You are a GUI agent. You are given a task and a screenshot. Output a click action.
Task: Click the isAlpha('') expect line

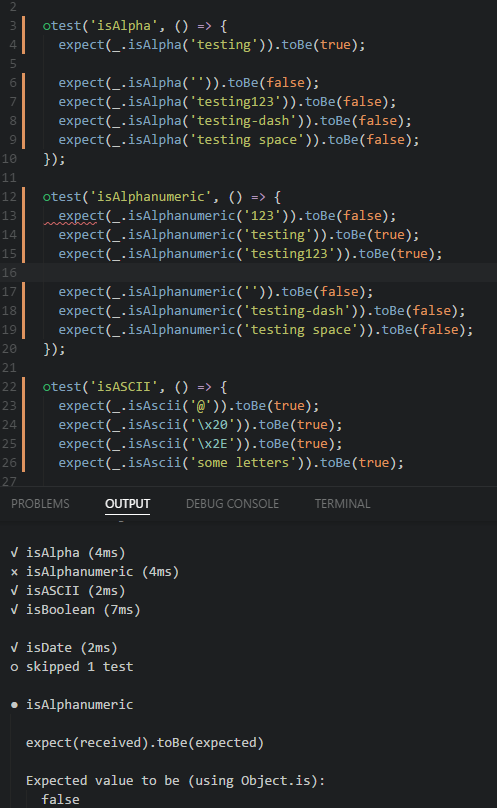(x=189, y=83)
